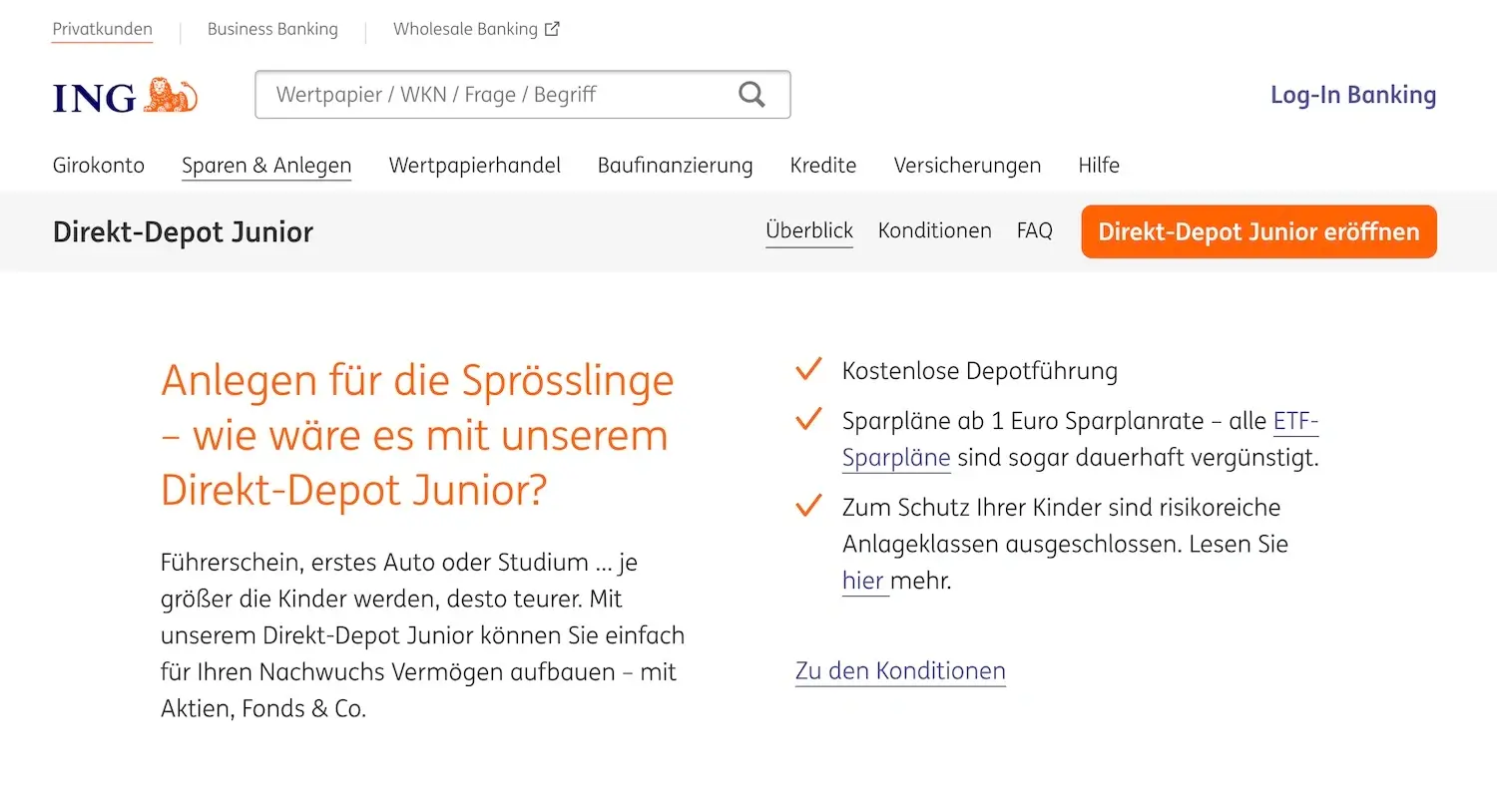Select the Konditionen tab

coord(935,230)
